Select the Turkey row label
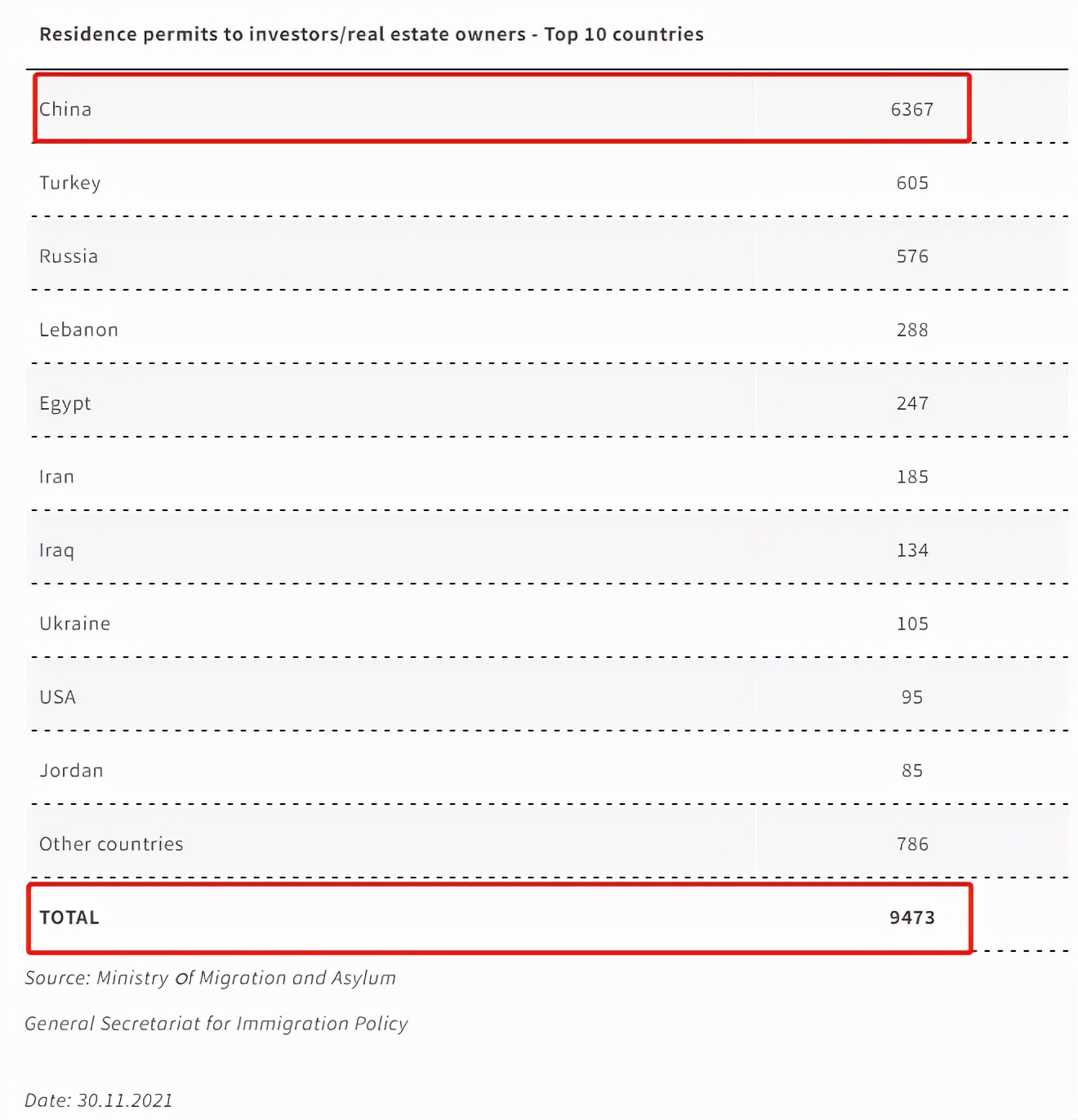The image size is (1078, 1120). click(70, 183)
